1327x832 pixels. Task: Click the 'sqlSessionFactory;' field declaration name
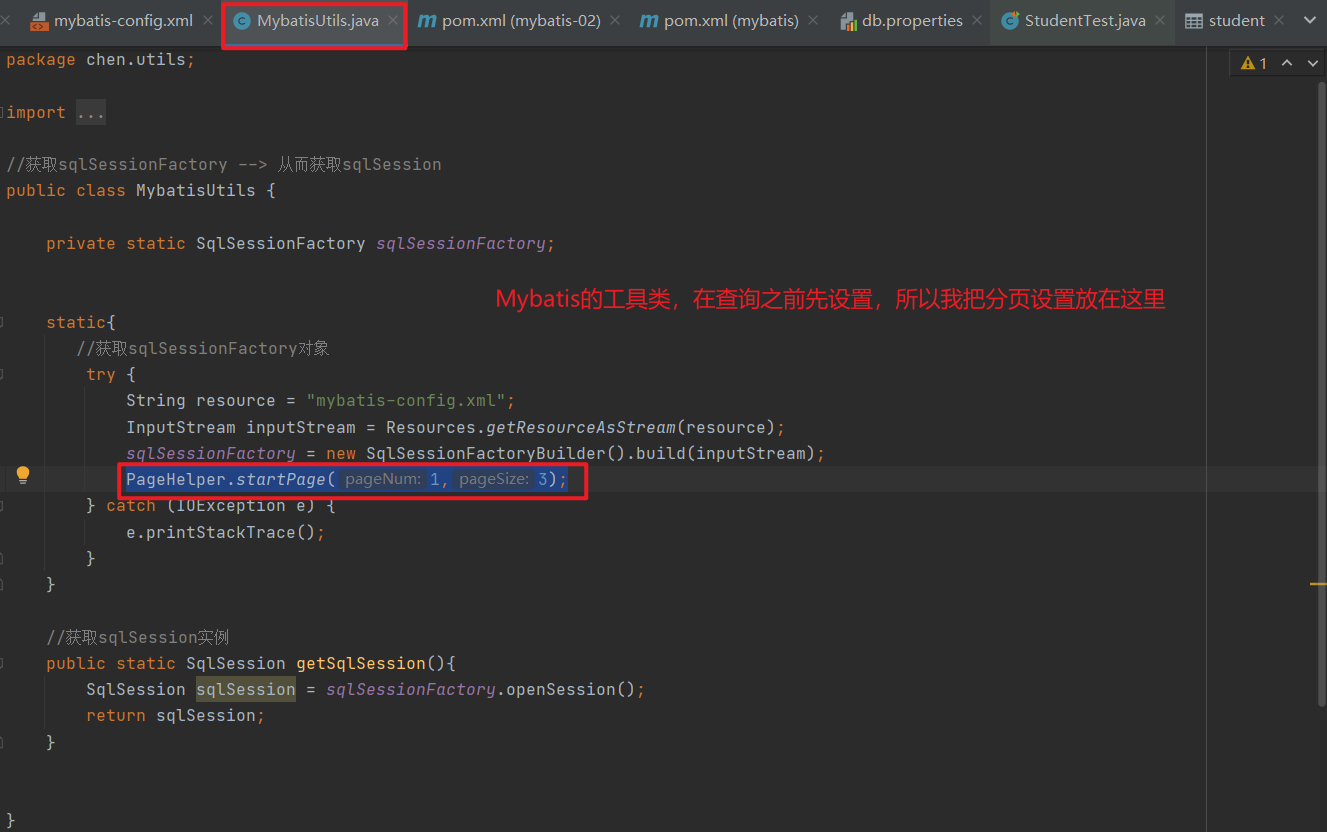coord(465,243)
